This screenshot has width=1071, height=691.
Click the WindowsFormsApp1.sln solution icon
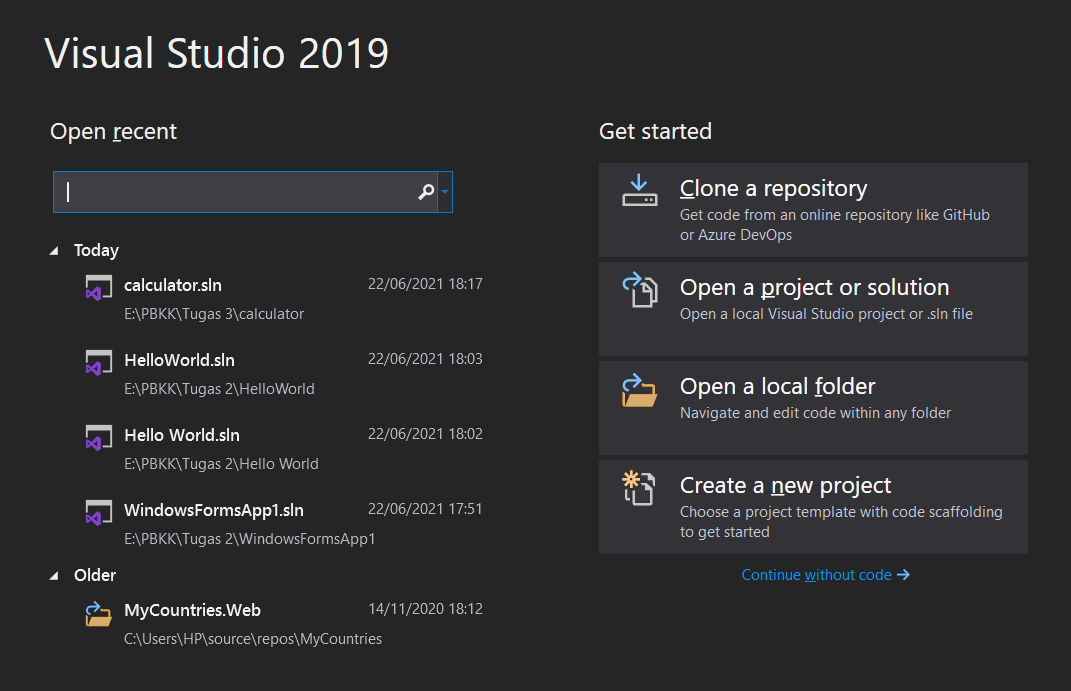98,512
